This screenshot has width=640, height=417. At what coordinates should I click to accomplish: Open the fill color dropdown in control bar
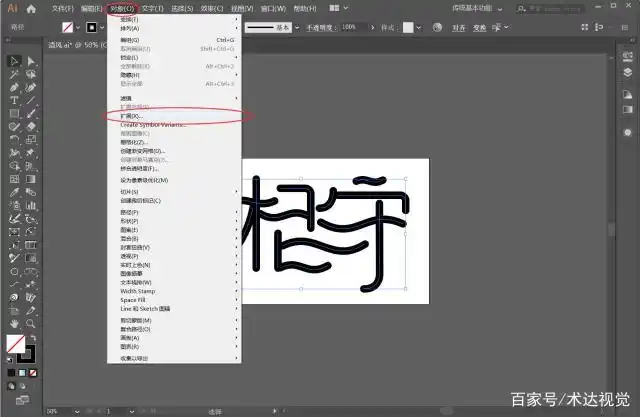[77, 28]
